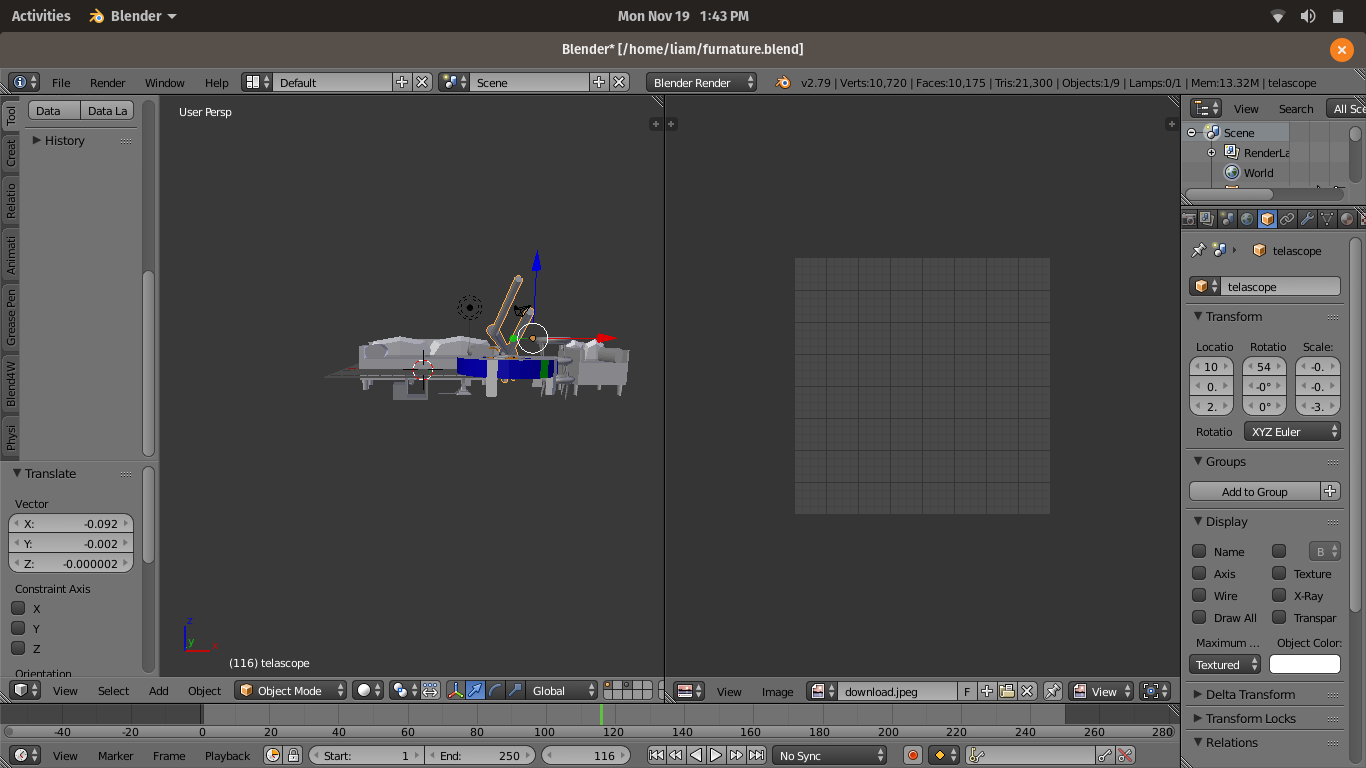This screenshot has width=1366, height=768.
Task: Tick the X-Ray display checkbox
Action: (1279, 595)
